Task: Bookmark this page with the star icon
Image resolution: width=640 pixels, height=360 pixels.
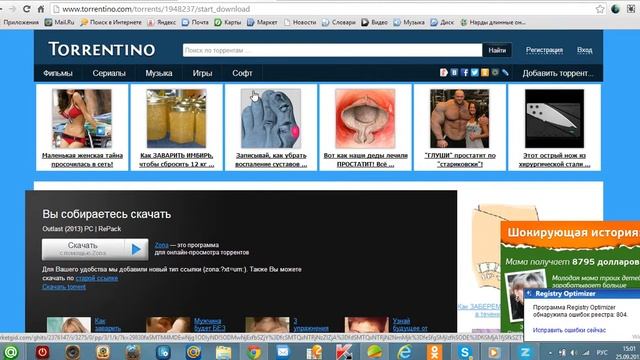Action: [x=600, y=9]
